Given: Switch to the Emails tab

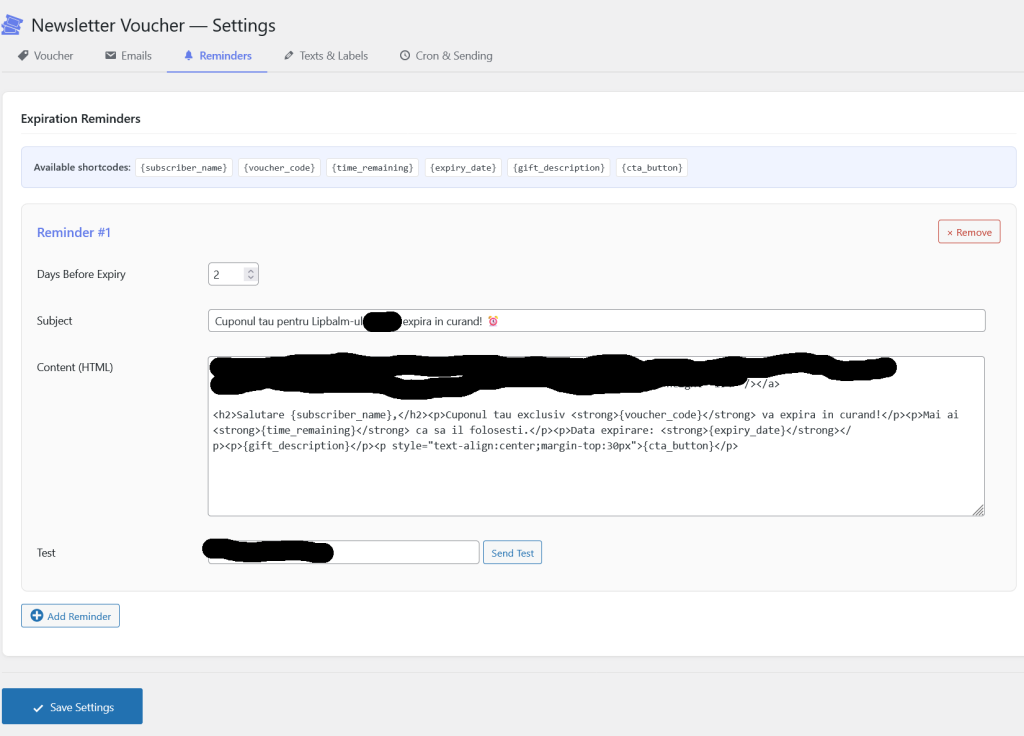Looking at the screenshot, I should point(127,56).
